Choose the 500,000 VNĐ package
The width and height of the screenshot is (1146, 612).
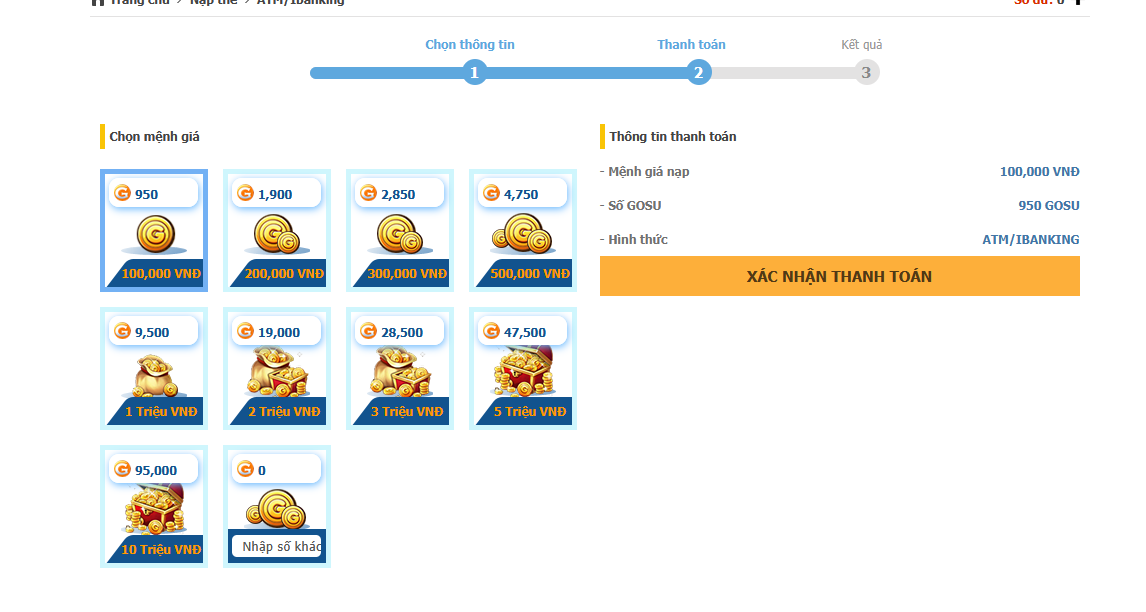pos(523,230)
